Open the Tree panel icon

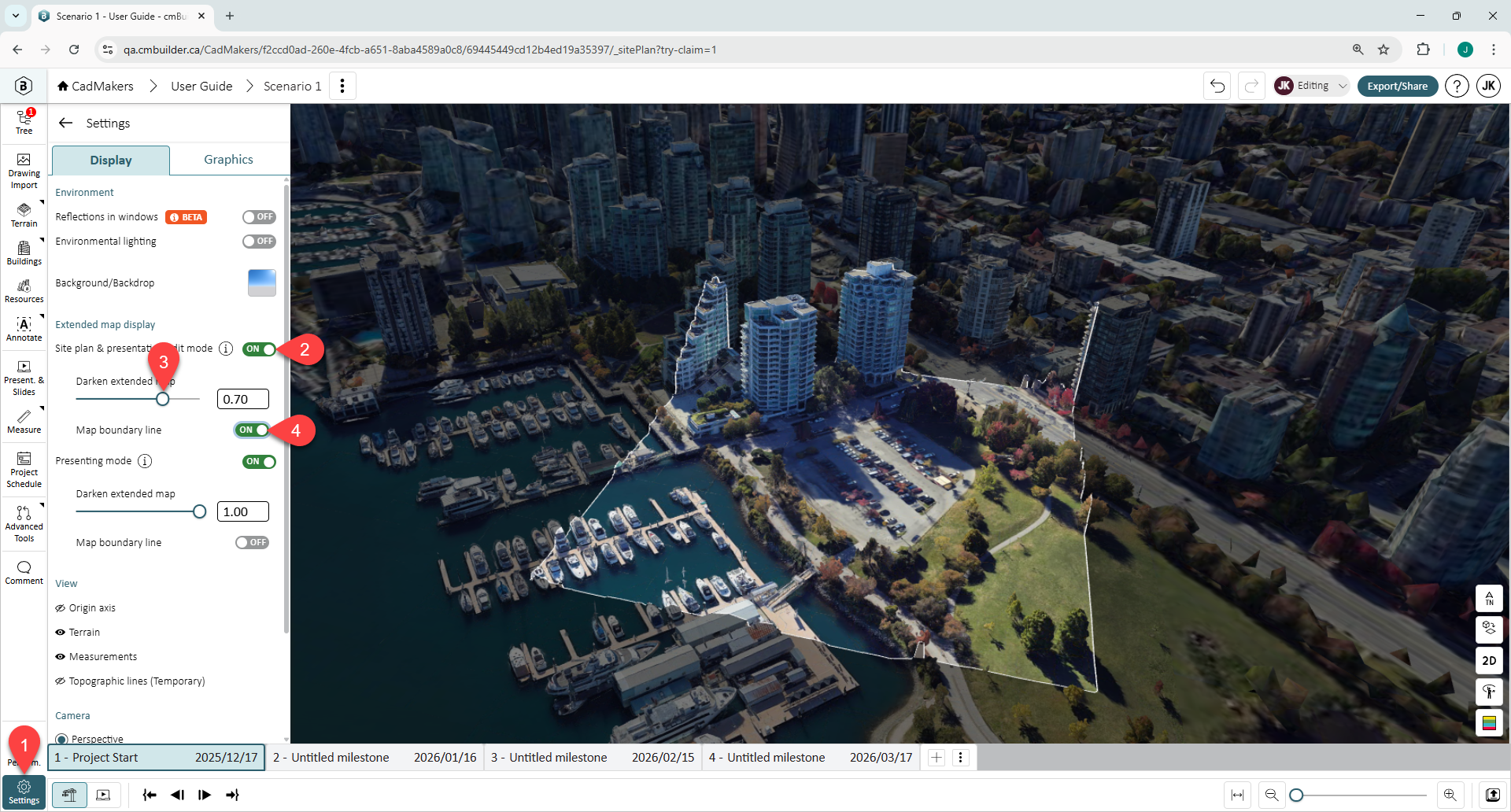click(x=24, y=122)
